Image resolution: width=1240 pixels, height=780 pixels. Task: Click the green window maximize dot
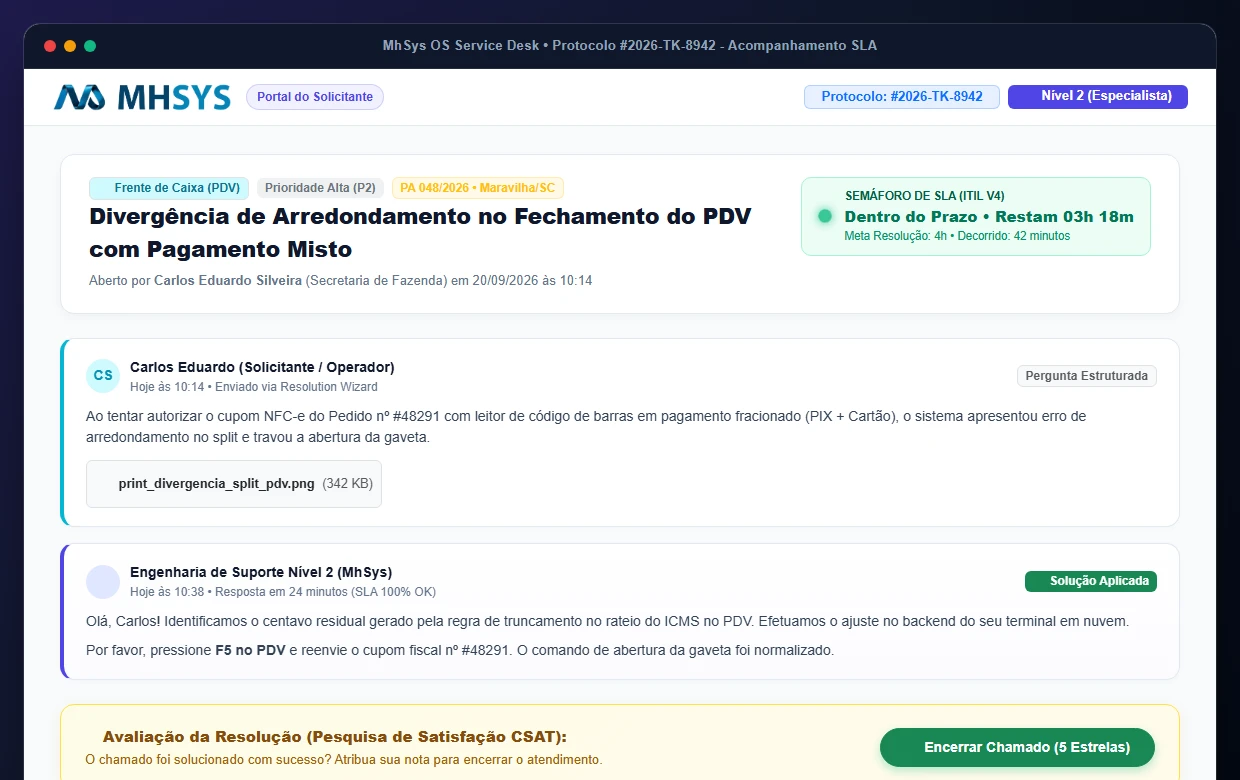pyautogui.click(x=90, y=46)
